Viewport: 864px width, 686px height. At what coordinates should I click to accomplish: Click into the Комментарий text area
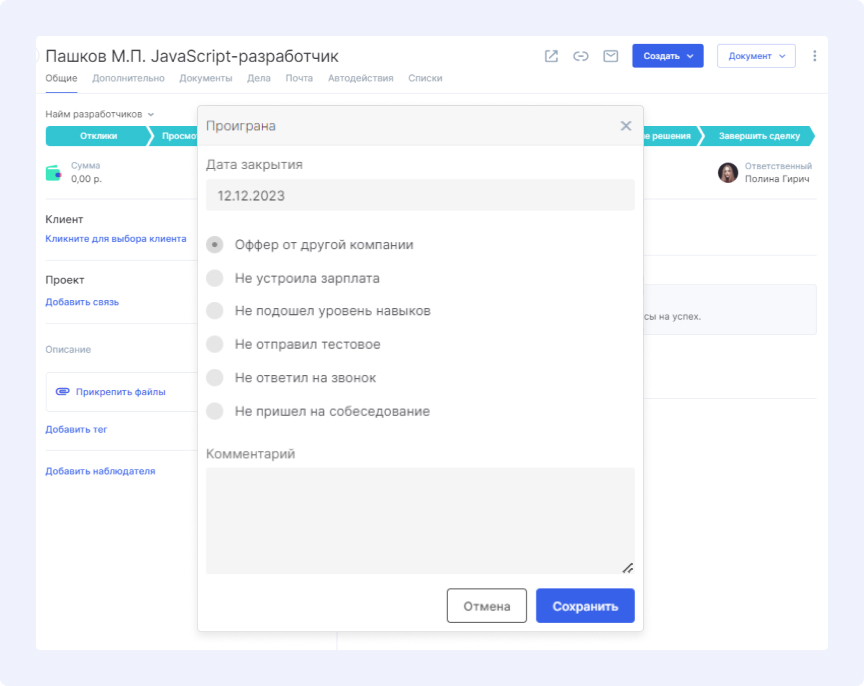pos(420,520)
